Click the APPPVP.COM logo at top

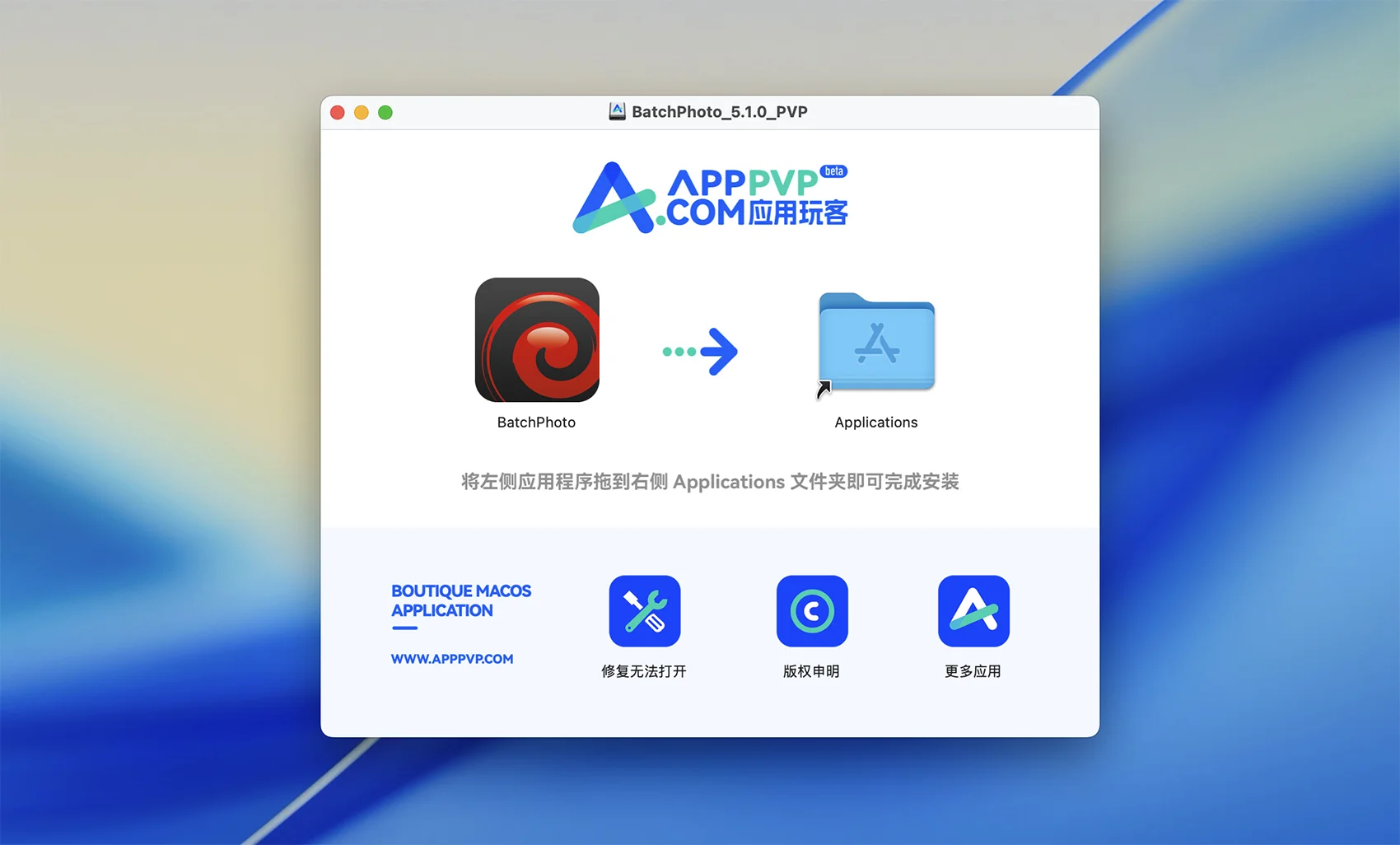pyautogui.click(x=710, y=198)
